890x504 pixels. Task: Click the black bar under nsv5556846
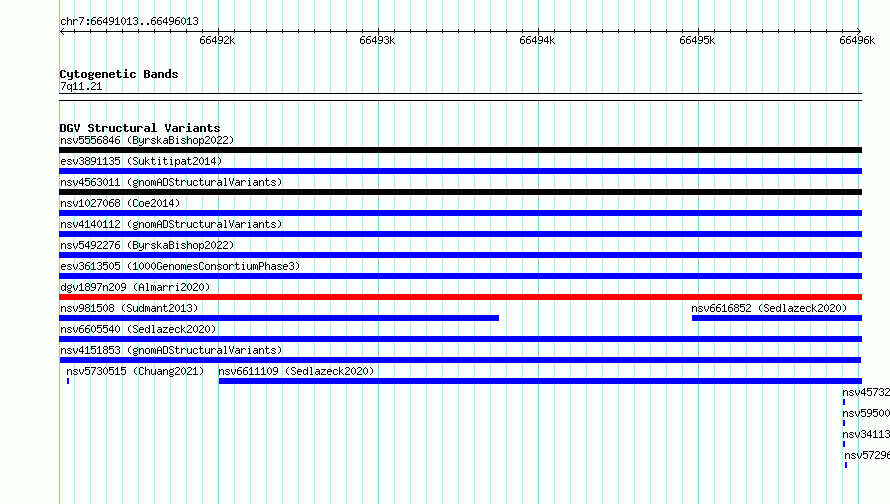point(460,150)
